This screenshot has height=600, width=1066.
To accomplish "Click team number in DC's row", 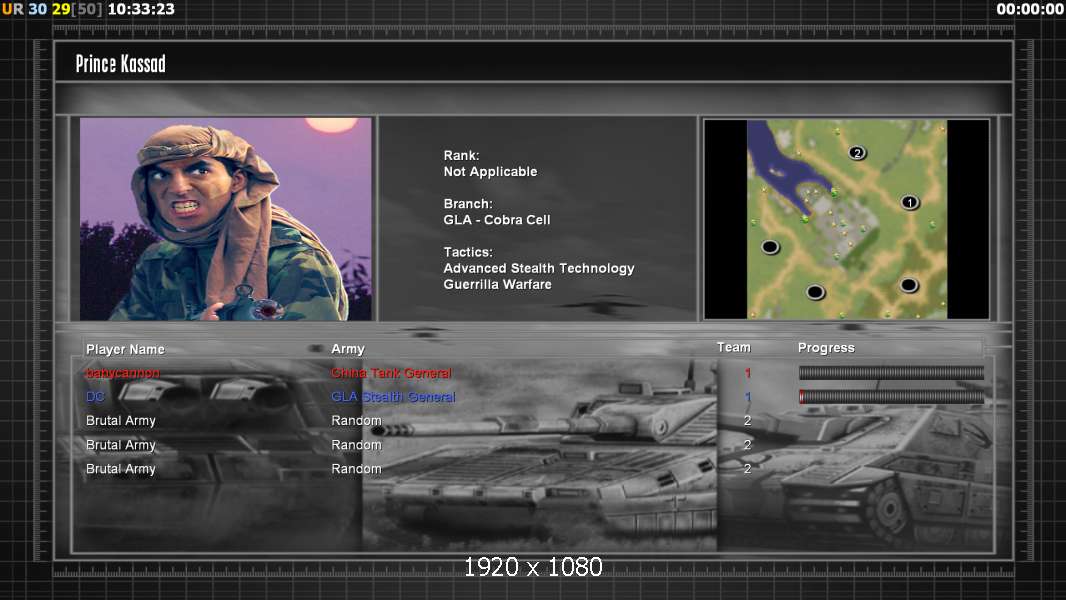I will tap(747, 397).
